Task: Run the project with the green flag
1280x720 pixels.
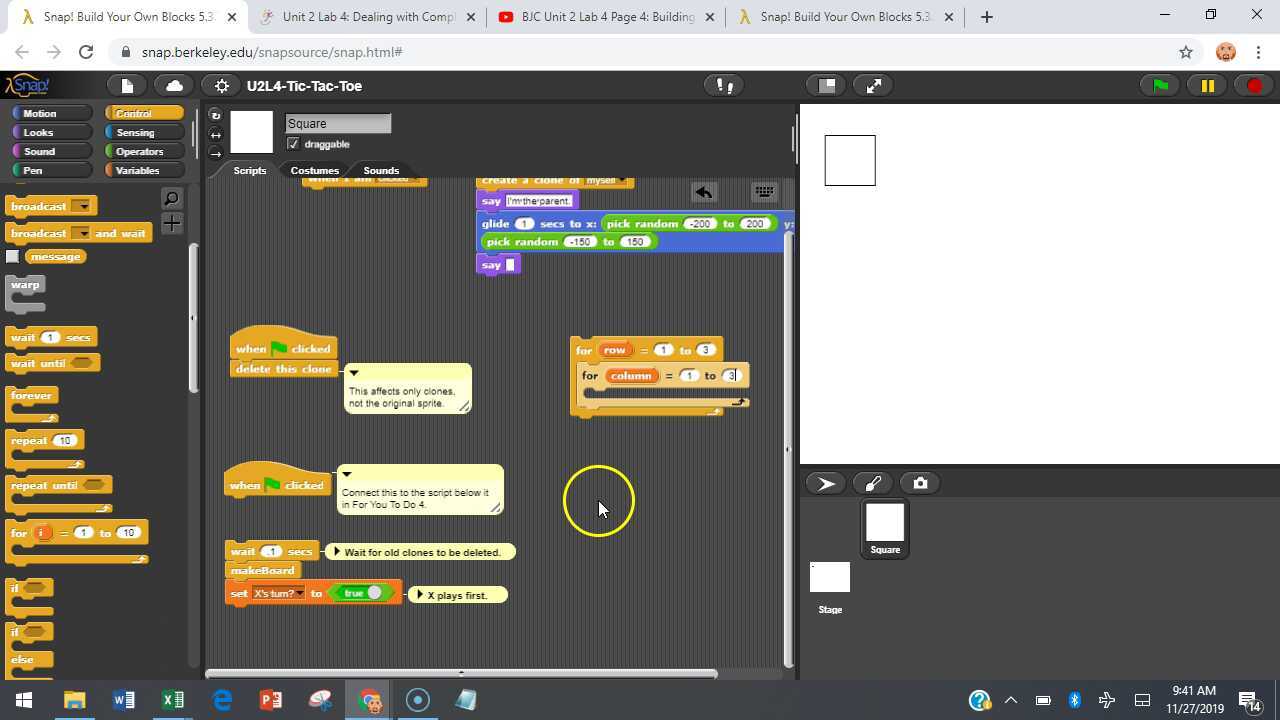Action: [x=1158, y=85]
